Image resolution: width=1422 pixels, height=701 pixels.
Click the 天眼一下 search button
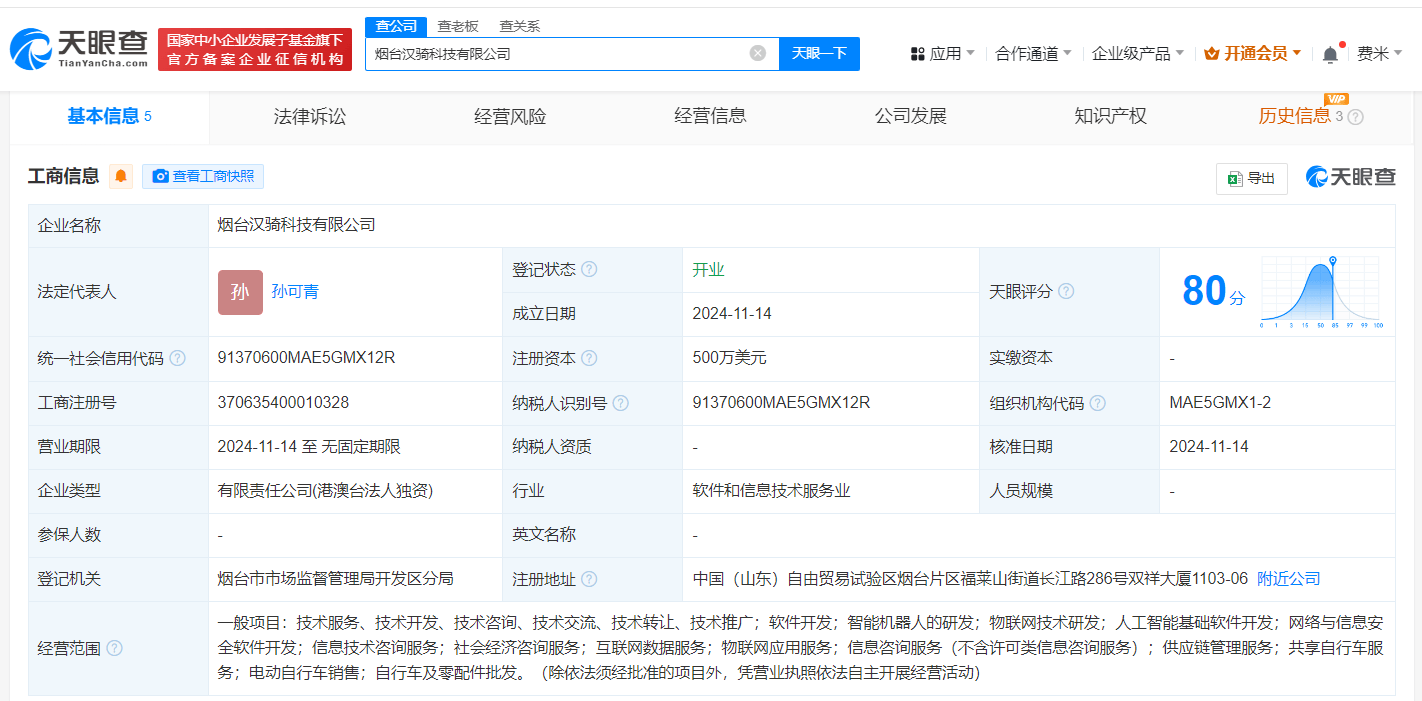click(x=819, y=53)
